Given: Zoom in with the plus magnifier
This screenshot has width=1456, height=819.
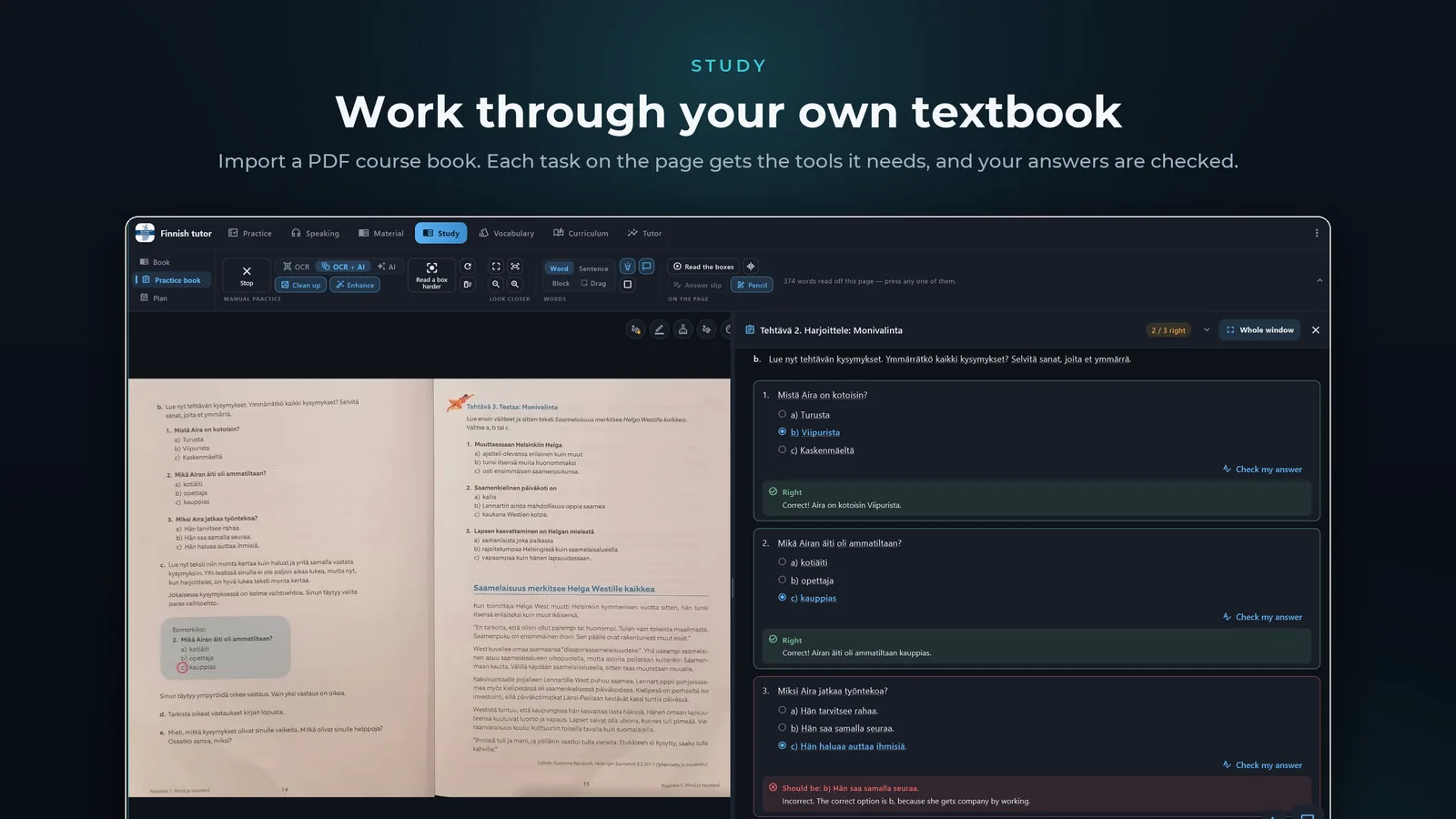Looking at the screenshot, I should coord(515,284).
